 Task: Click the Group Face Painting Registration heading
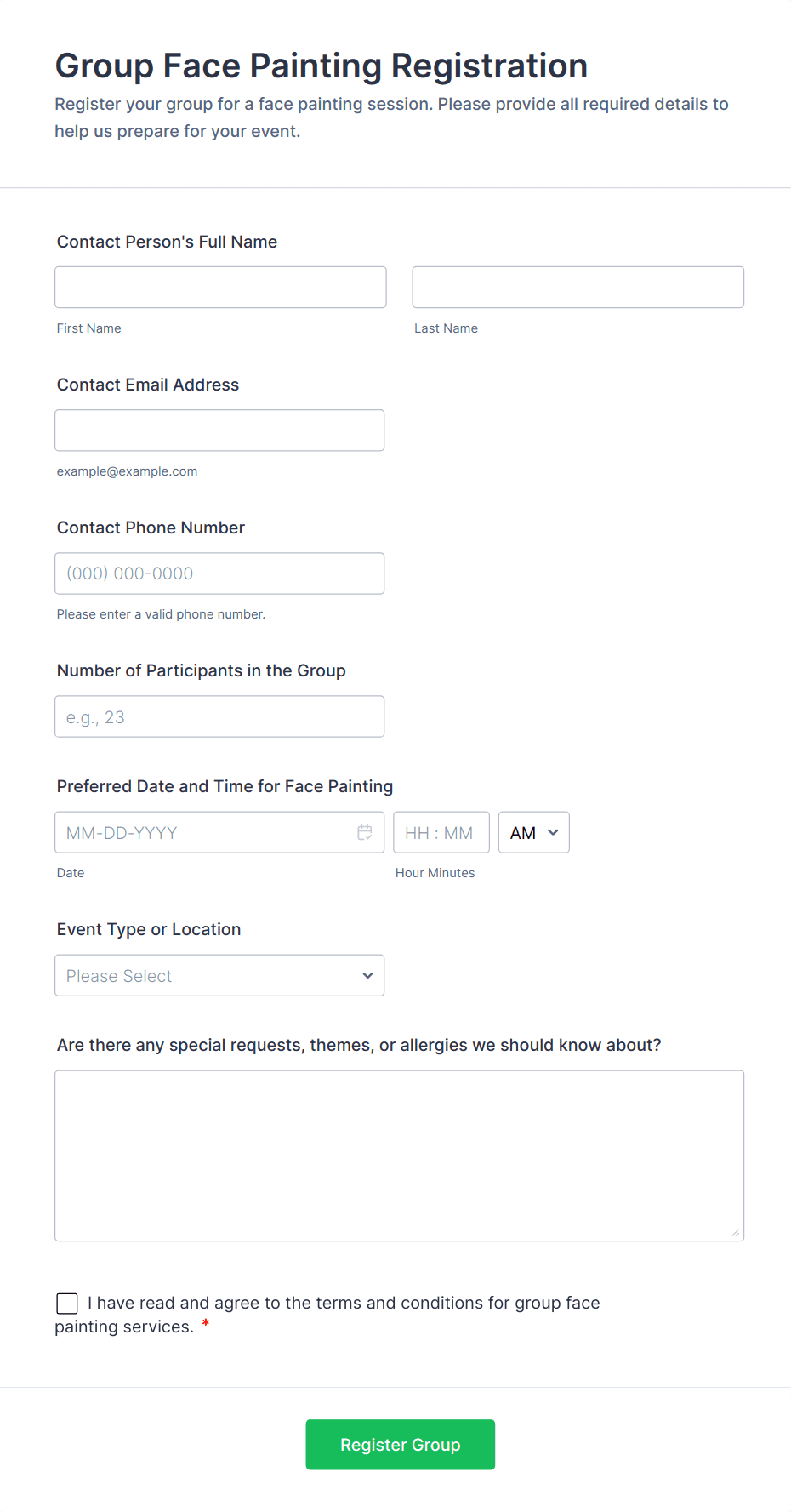coord(322,66)
